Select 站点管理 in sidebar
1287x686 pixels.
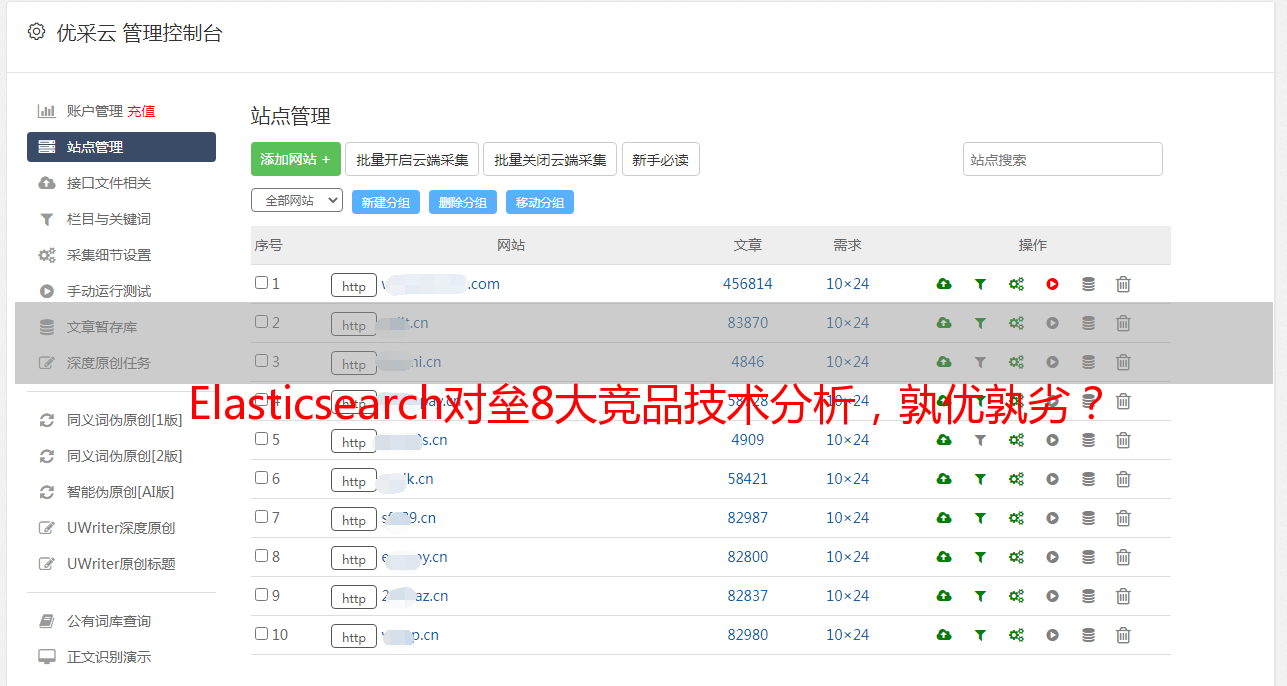(121, 147)
